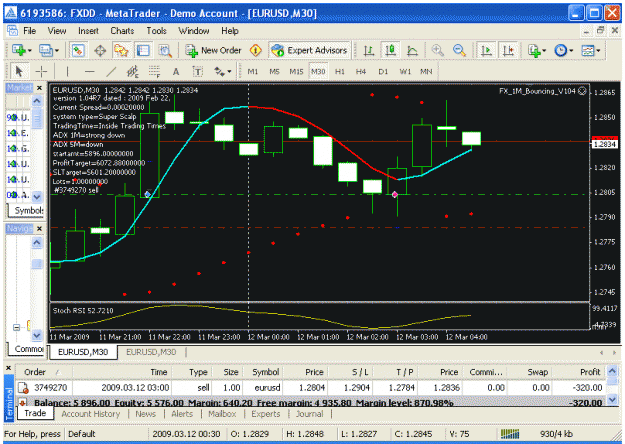The image size is (625, 444).
Task: Open the File menu
Action: pyautogui.click(x=29, y=31)
